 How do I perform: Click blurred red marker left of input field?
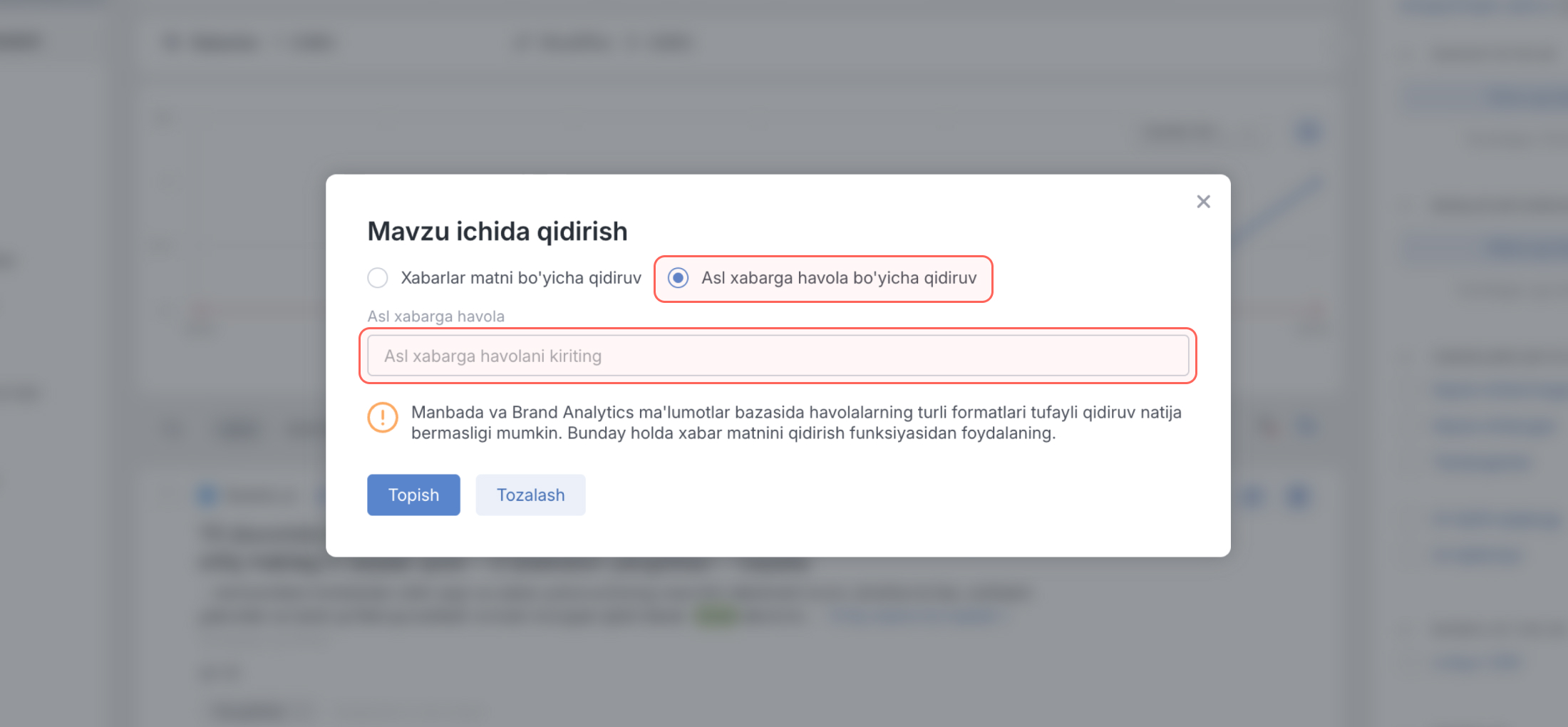(x=202, y=315)
